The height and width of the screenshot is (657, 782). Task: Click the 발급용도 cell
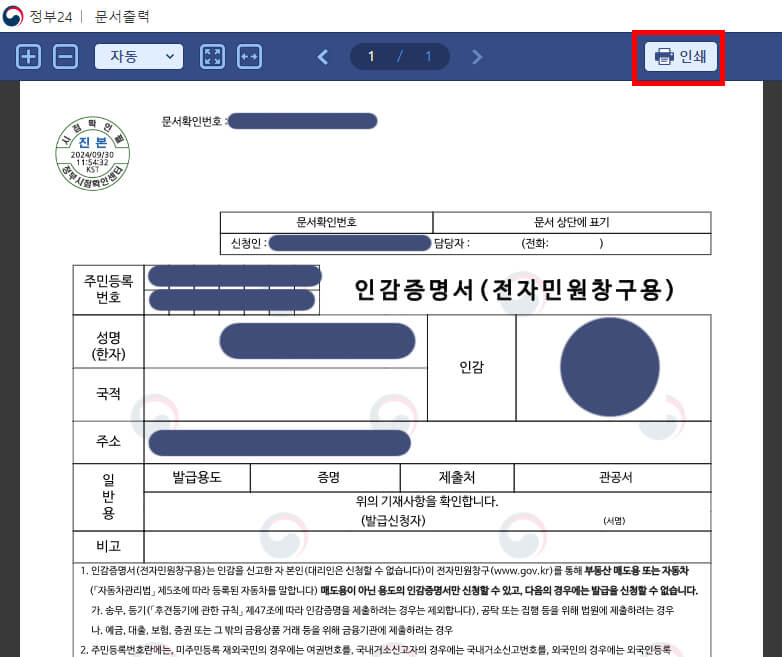pos(197,477)
